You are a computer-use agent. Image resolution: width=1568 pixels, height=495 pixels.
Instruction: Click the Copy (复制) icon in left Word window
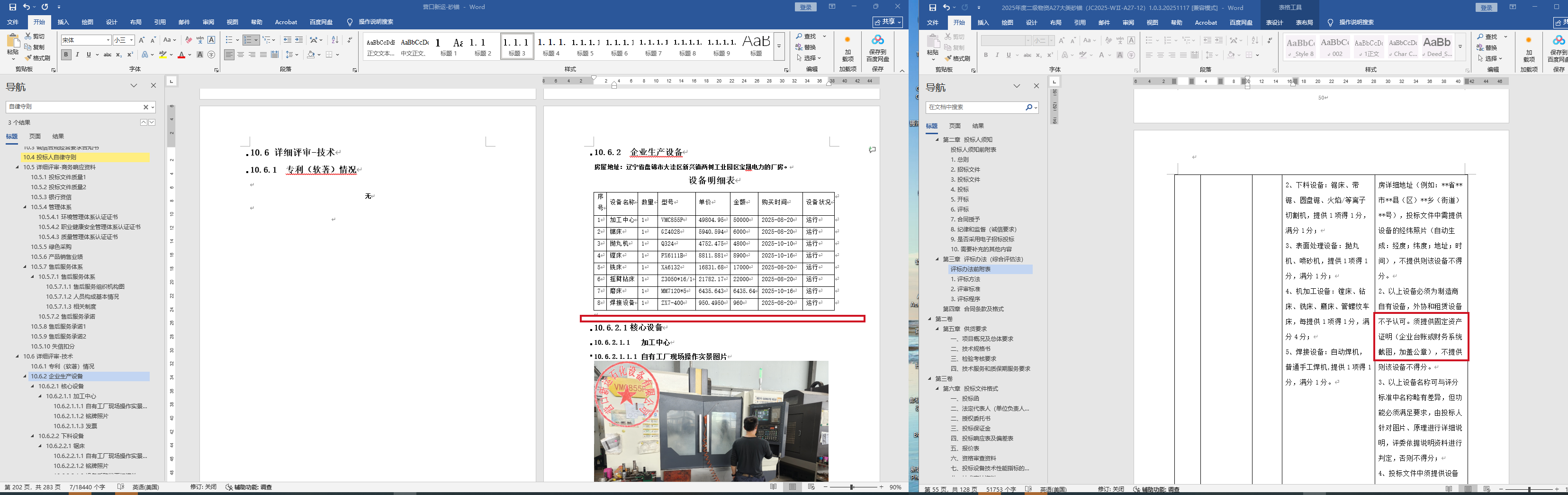point(35,47)
